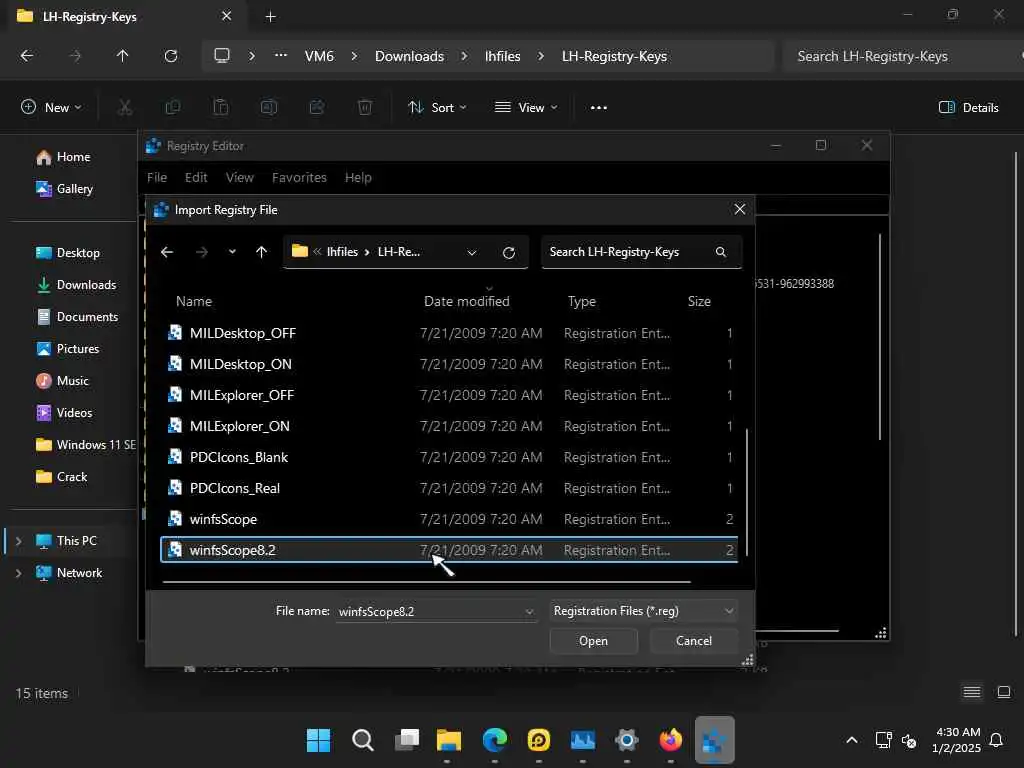1024x768 pixels.
Task: Click Back arrow in Import Registry File dialog
Action: click(x=167, y=252)
